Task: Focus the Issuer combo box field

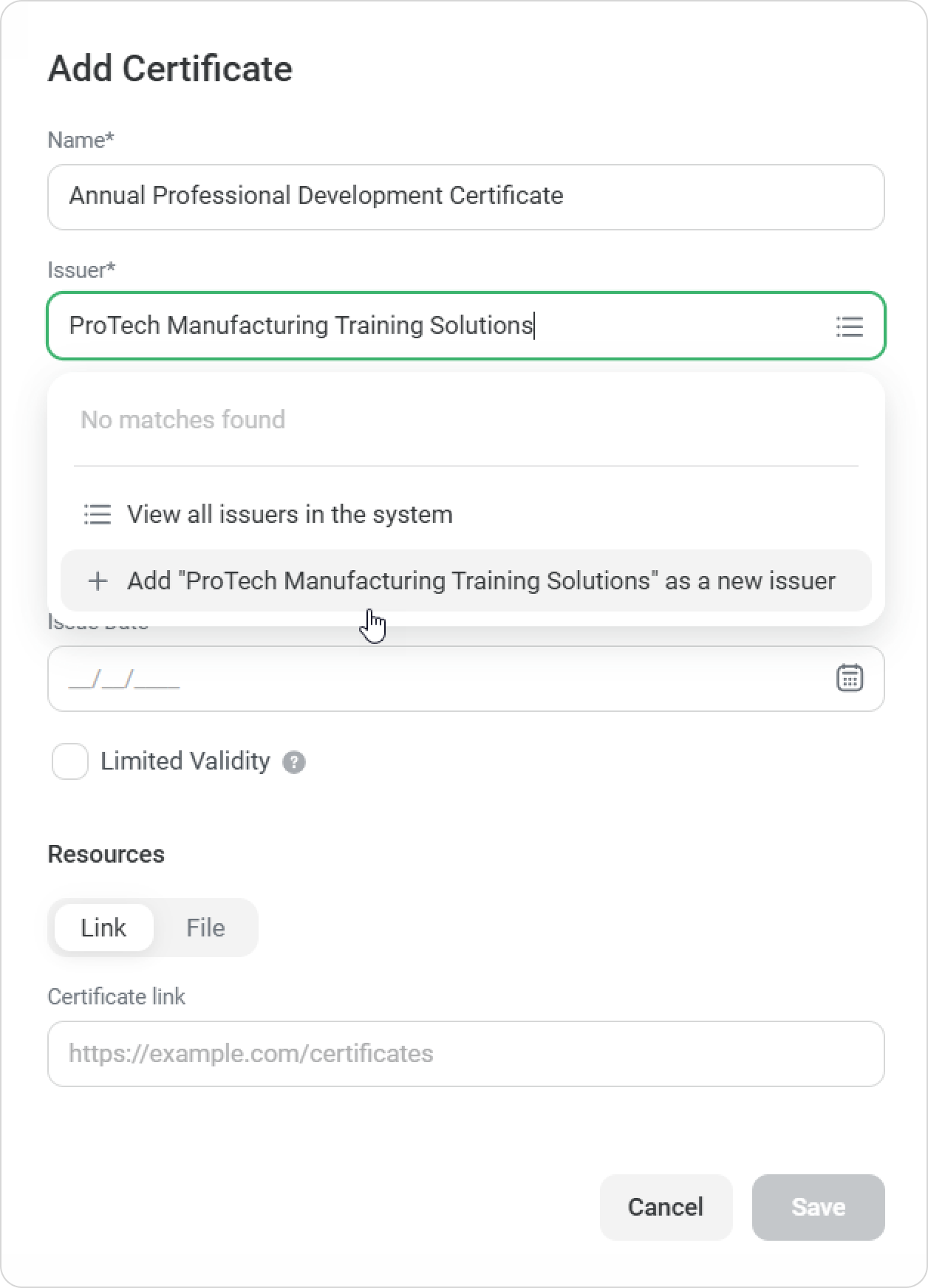Action: point(443,326)
